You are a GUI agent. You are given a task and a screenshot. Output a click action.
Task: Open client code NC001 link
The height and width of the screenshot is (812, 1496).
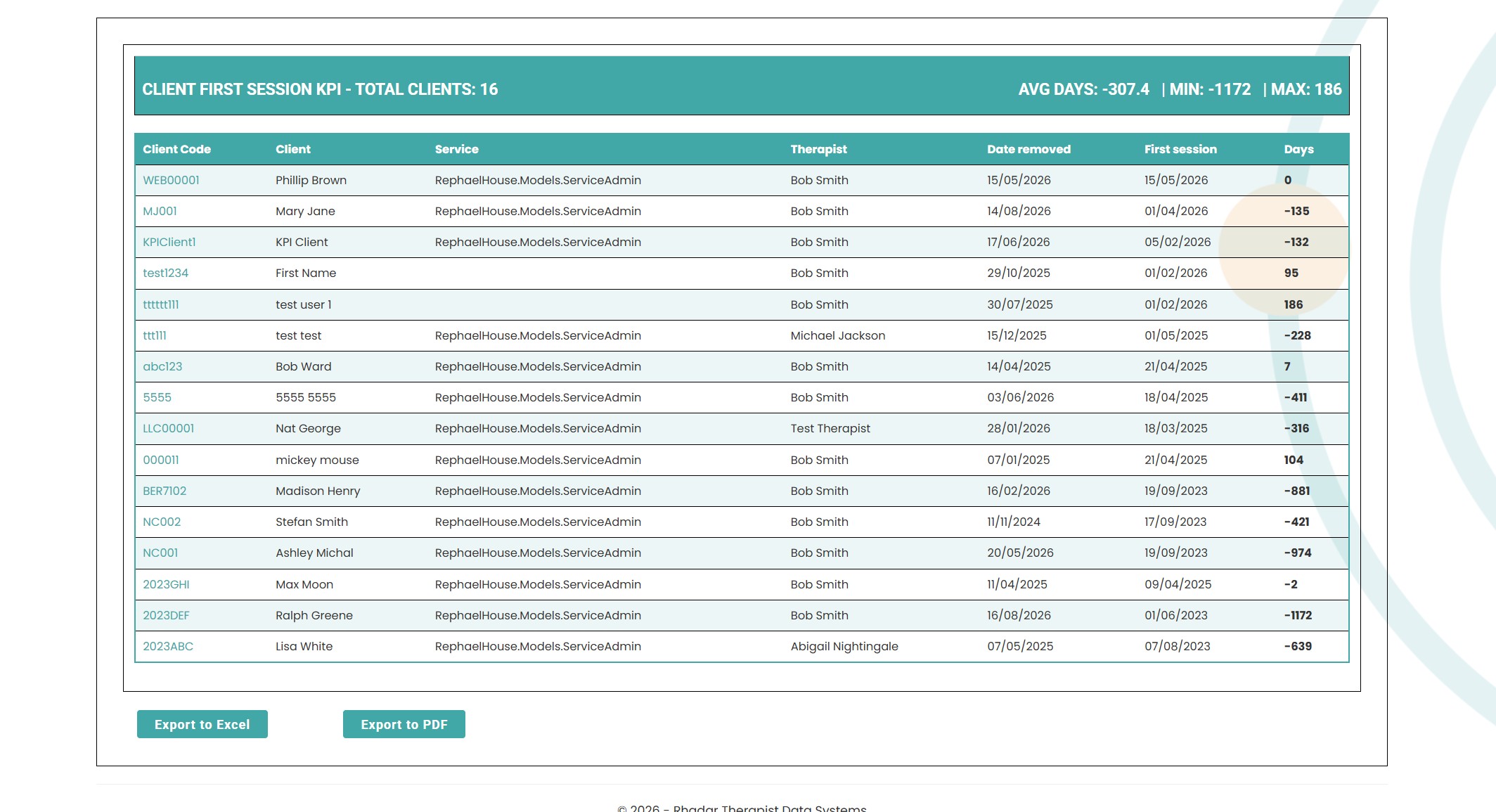point(160,553)
